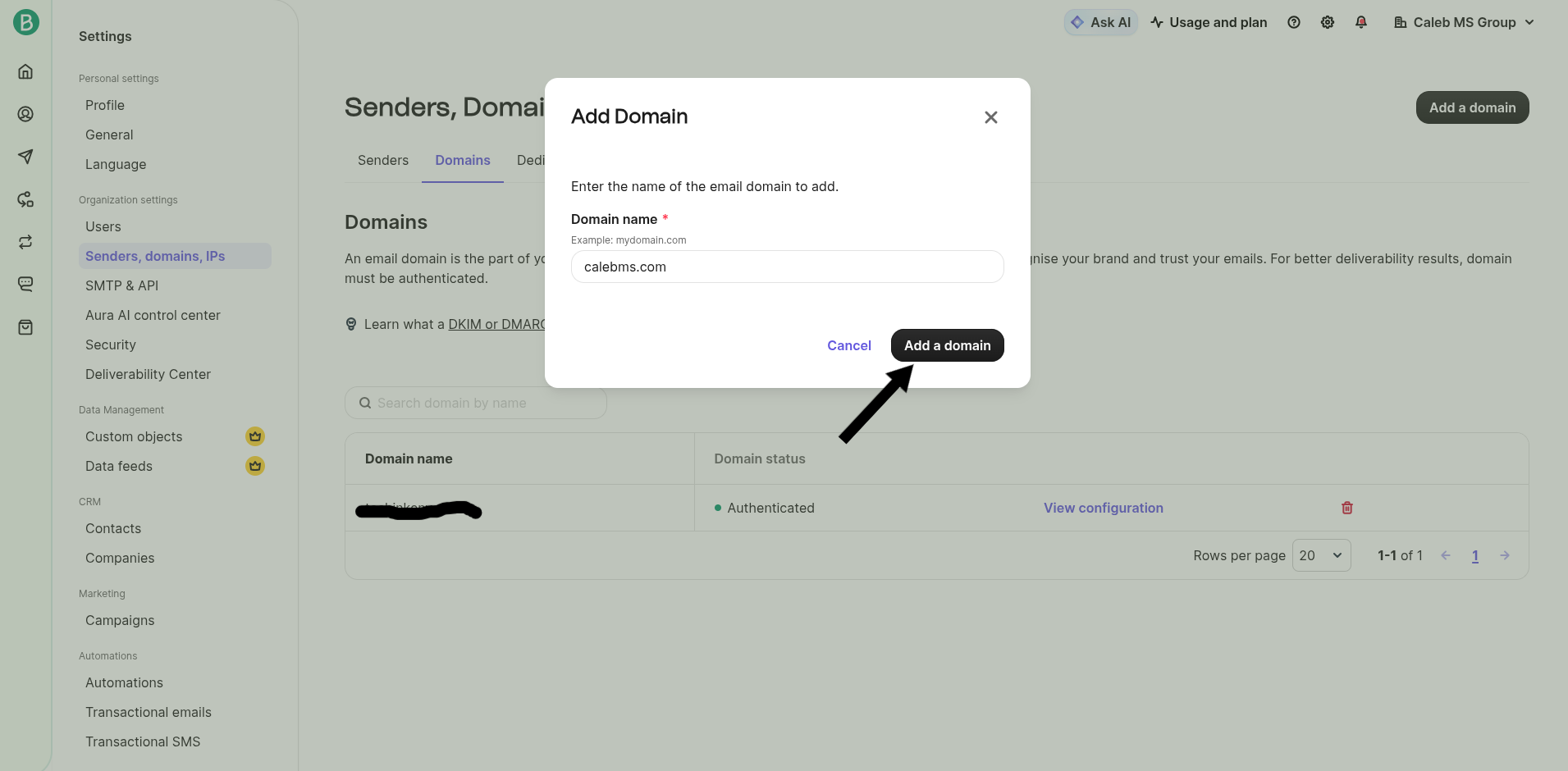Cancel the Add Domain dialog
This screenshot has width=1568, height=771.
point(849,345)
